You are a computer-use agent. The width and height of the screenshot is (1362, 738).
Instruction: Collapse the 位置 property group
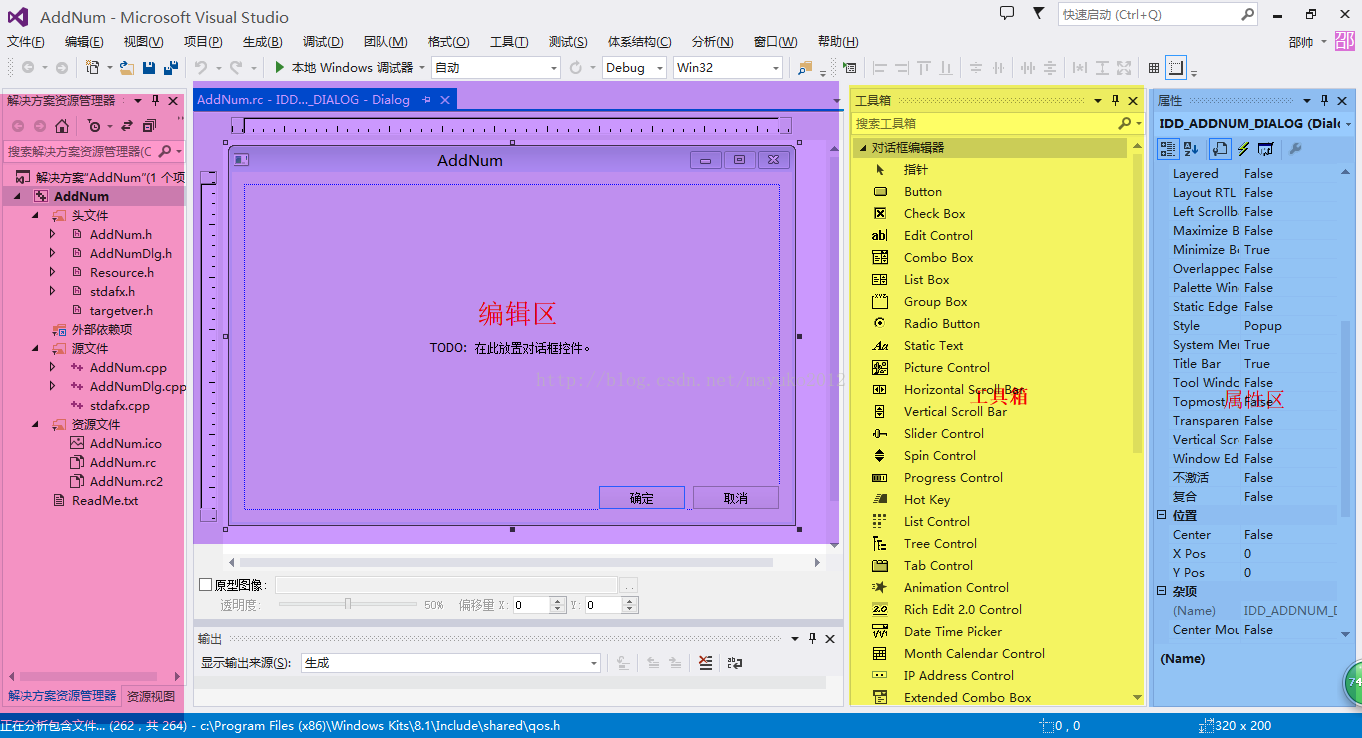pos(1162,515)
